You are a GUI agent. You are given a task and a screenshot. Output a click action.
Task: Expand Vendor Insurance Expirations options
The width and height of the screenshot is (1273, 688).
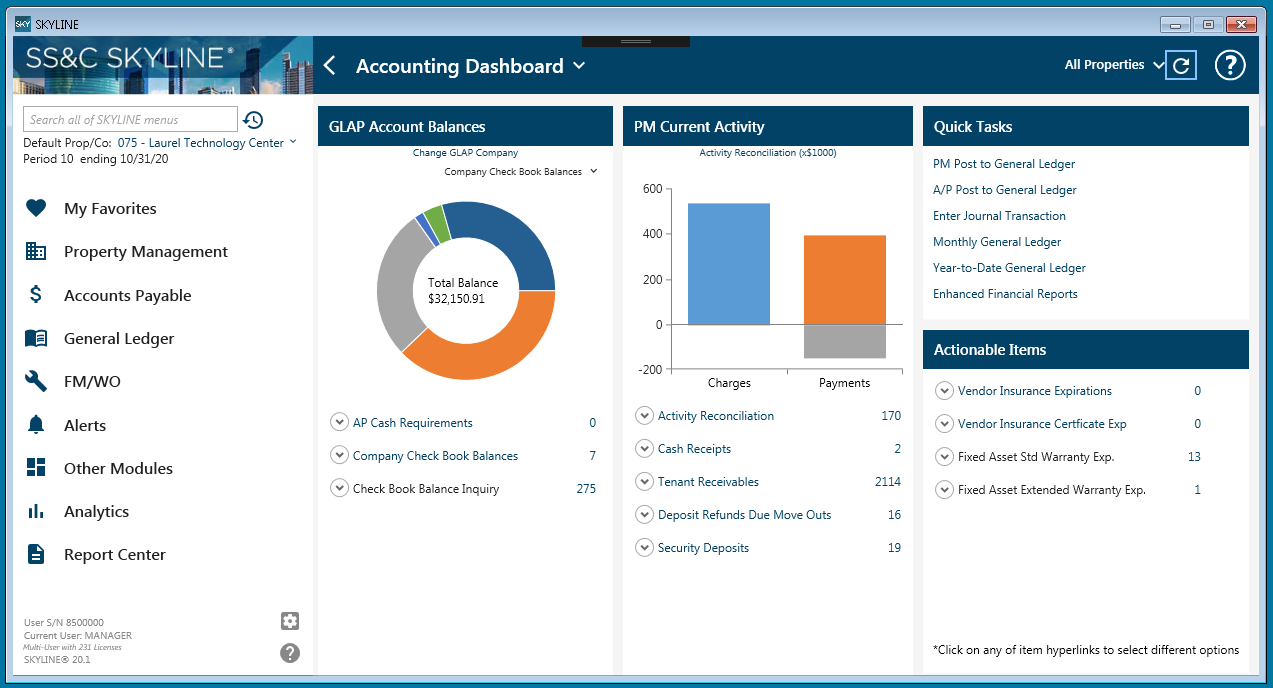coord(944,391)
